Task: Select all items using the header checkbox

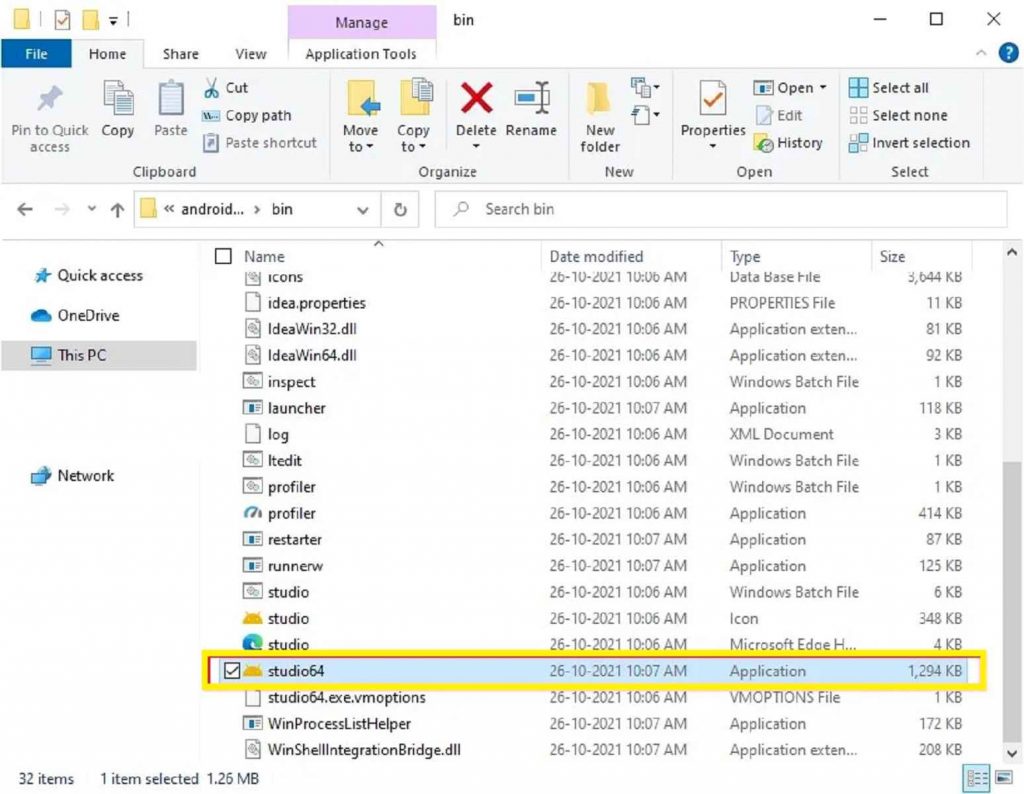Action: tap(222, 254)
